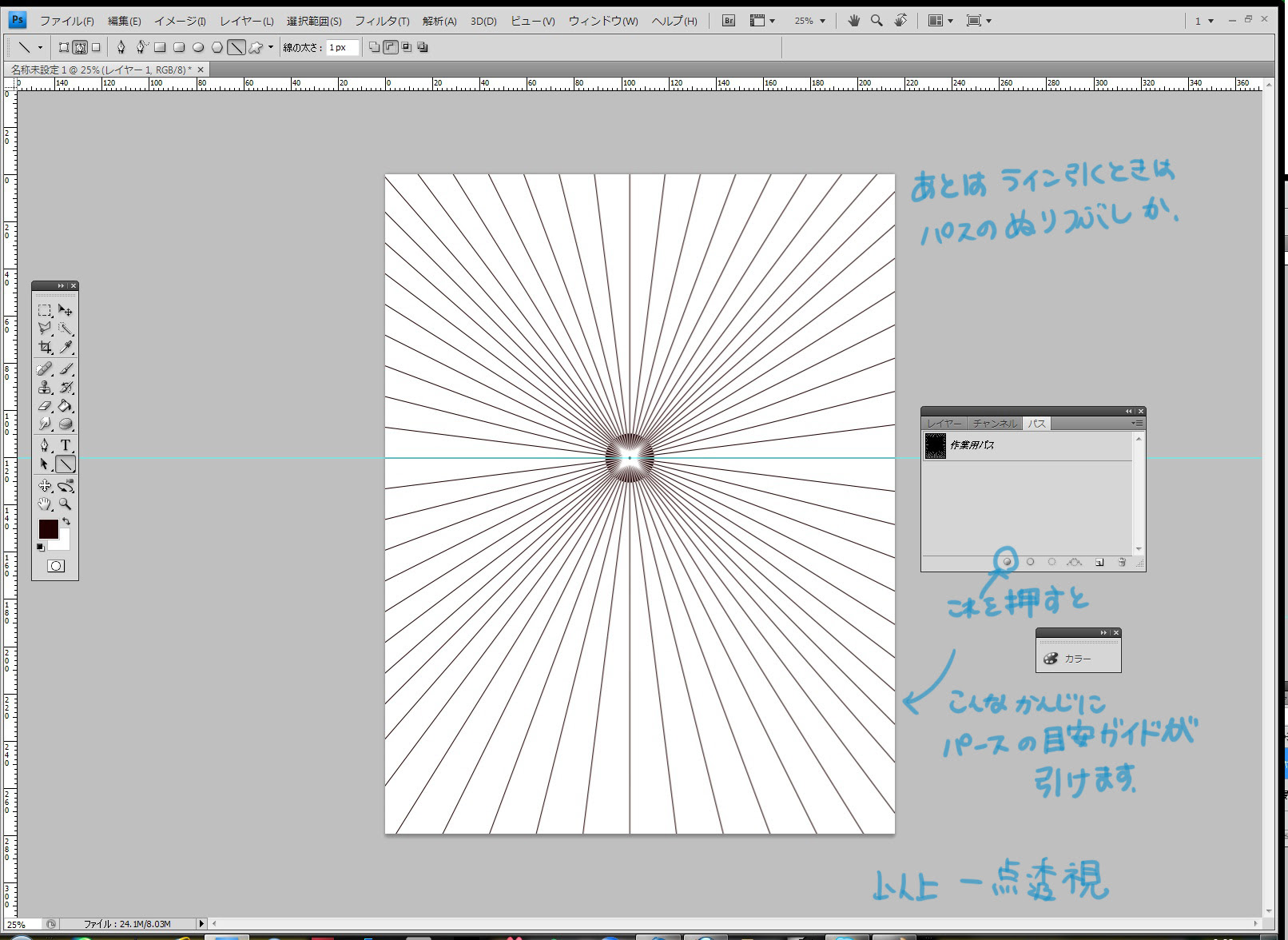Select the Zoom tool in toolbox
Screen dimensions: 1288x940
click(x=66, y=504)
